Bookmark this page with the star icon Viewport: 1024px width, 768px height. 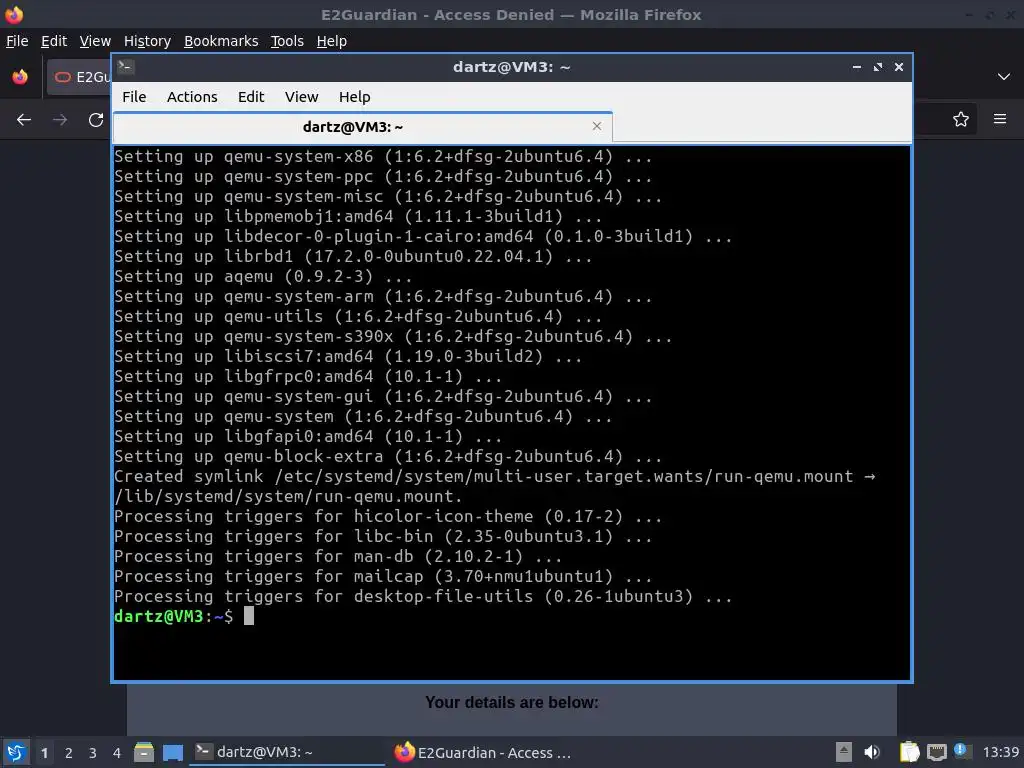coord(961,120)
